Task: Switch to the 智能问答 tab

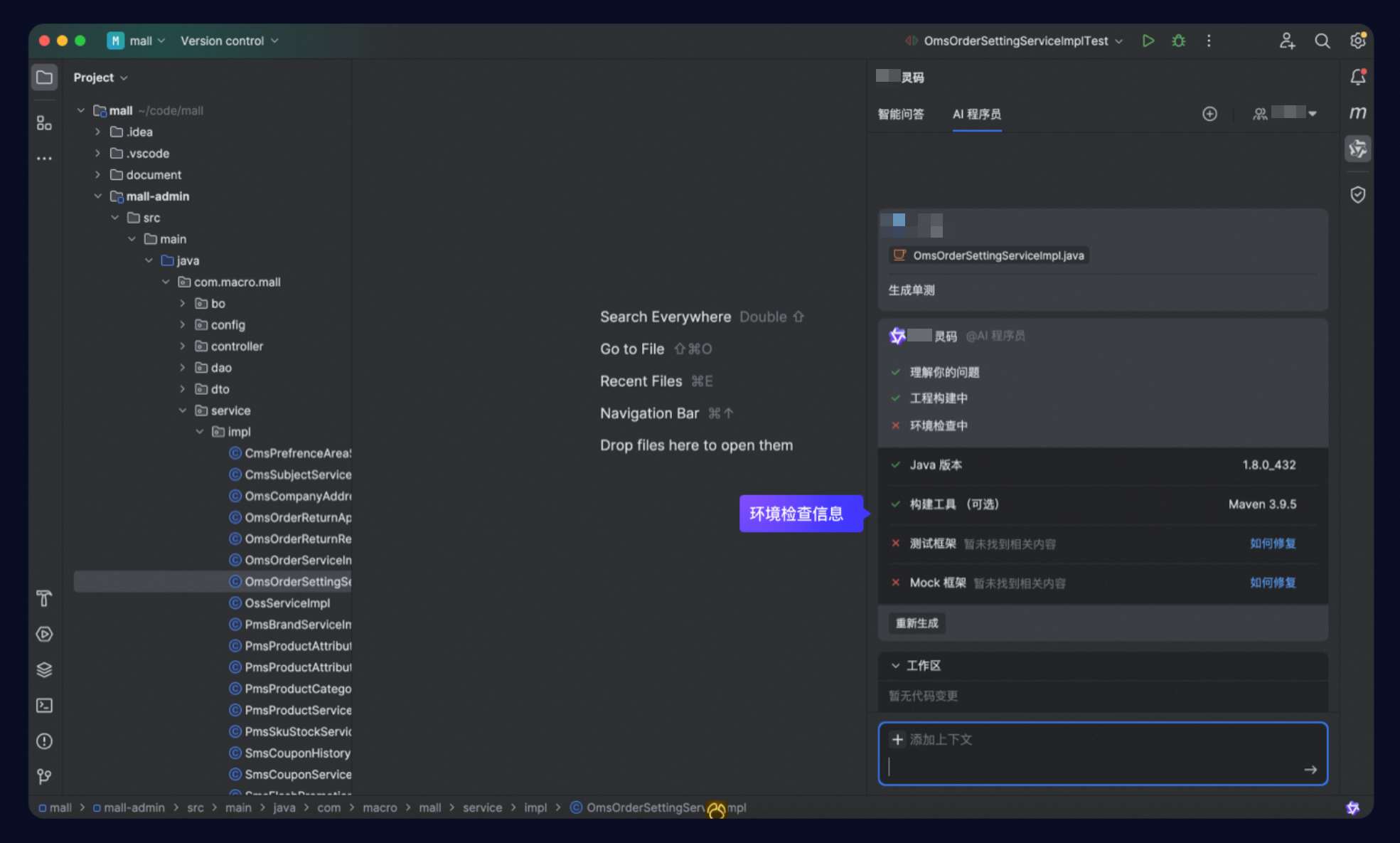Action: [x=901, y=114]
